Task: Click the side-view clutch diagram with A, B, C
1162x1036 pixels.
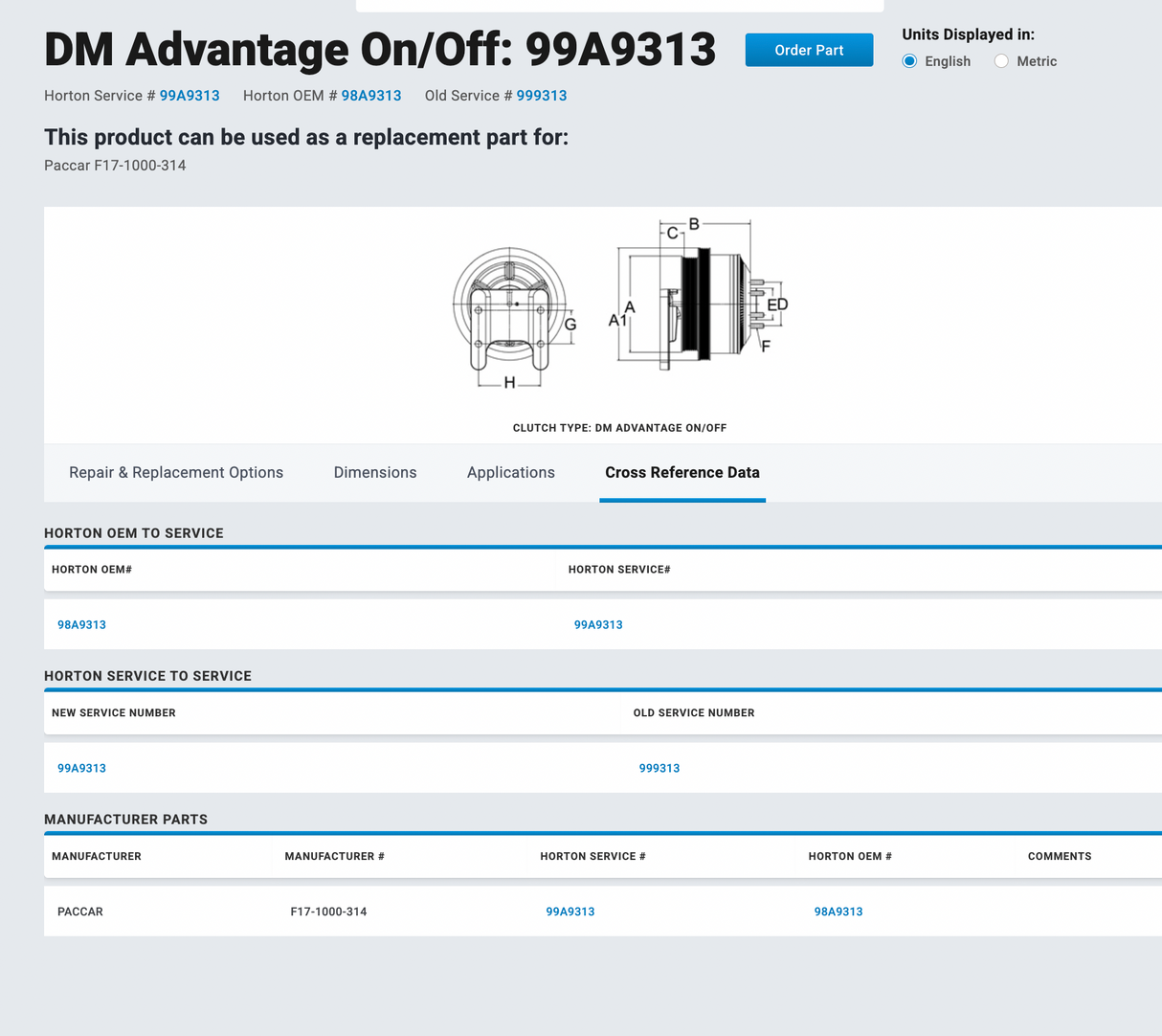Action: 697,295
